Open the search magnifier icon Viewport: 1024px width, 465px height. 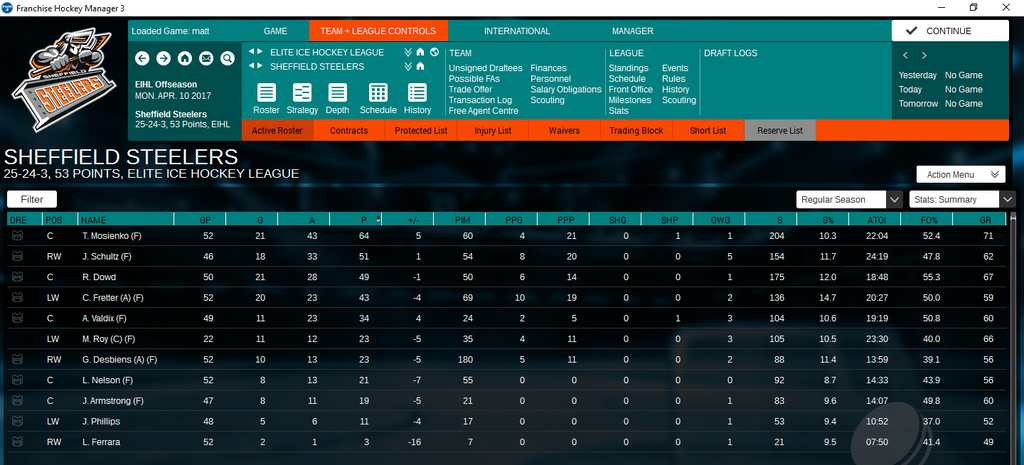tap(227, 58)
